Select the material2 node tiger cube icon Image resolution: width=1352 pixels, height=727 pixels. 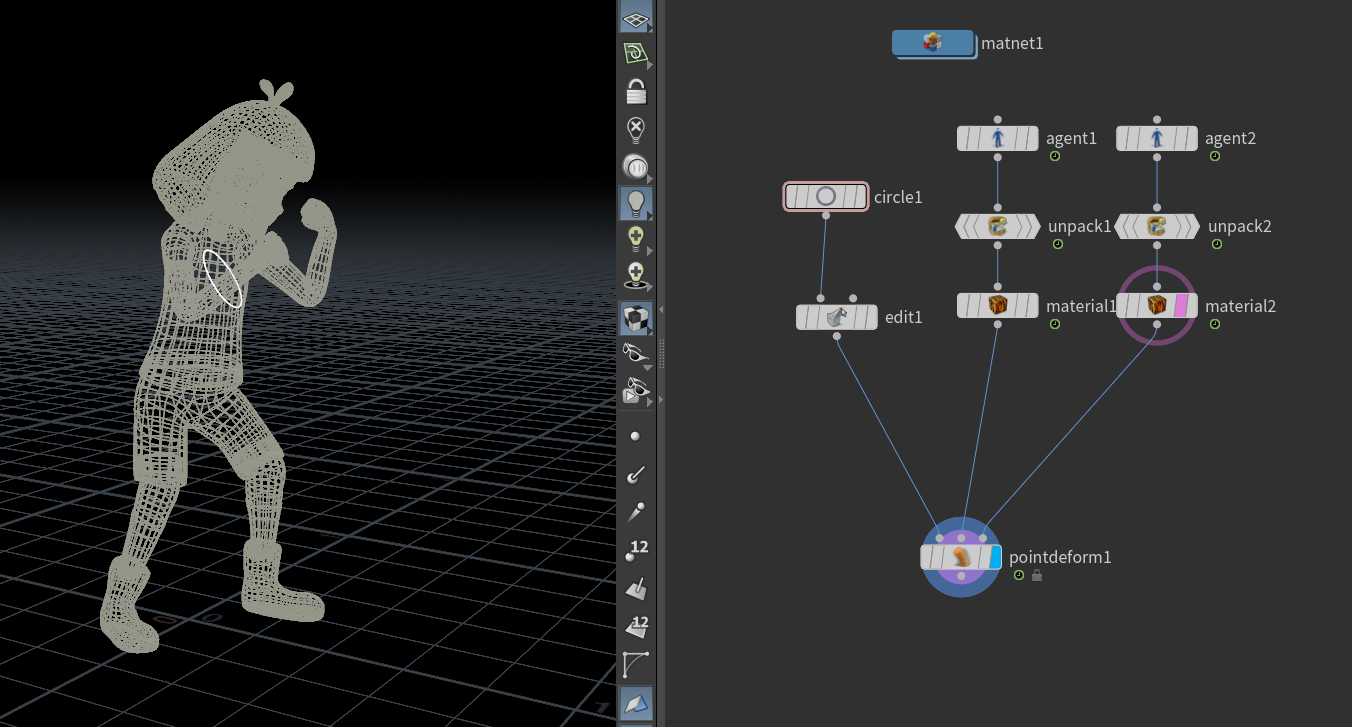point(1157,305)
